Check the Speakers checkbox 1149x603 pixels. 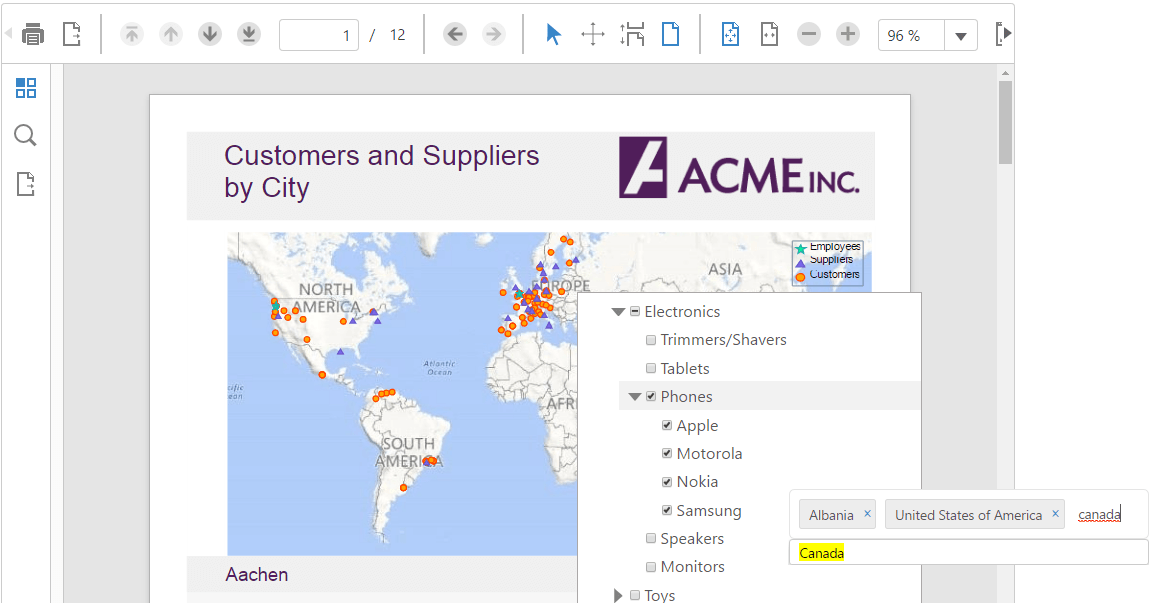coord(650,538)
